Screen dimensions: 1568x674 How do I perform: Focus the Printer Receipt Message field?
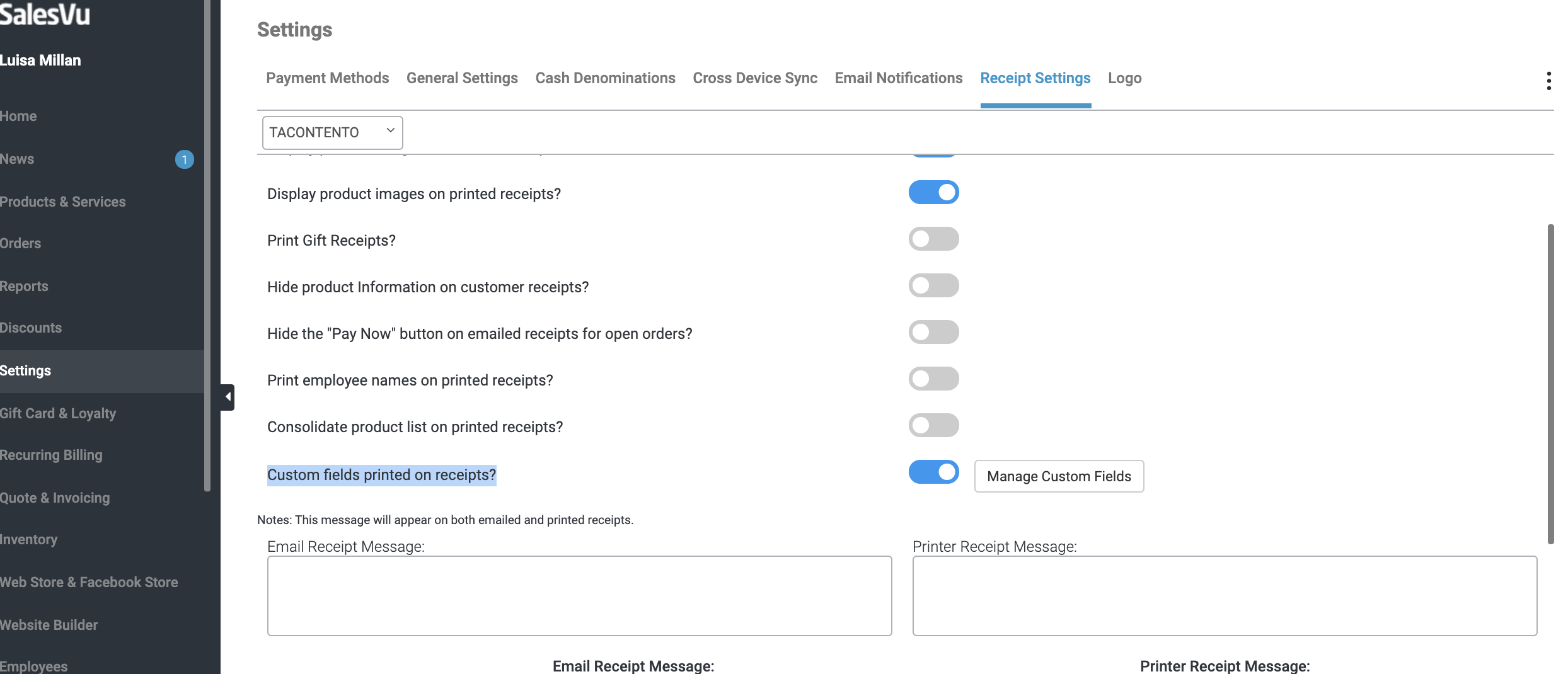[1225, 596]
